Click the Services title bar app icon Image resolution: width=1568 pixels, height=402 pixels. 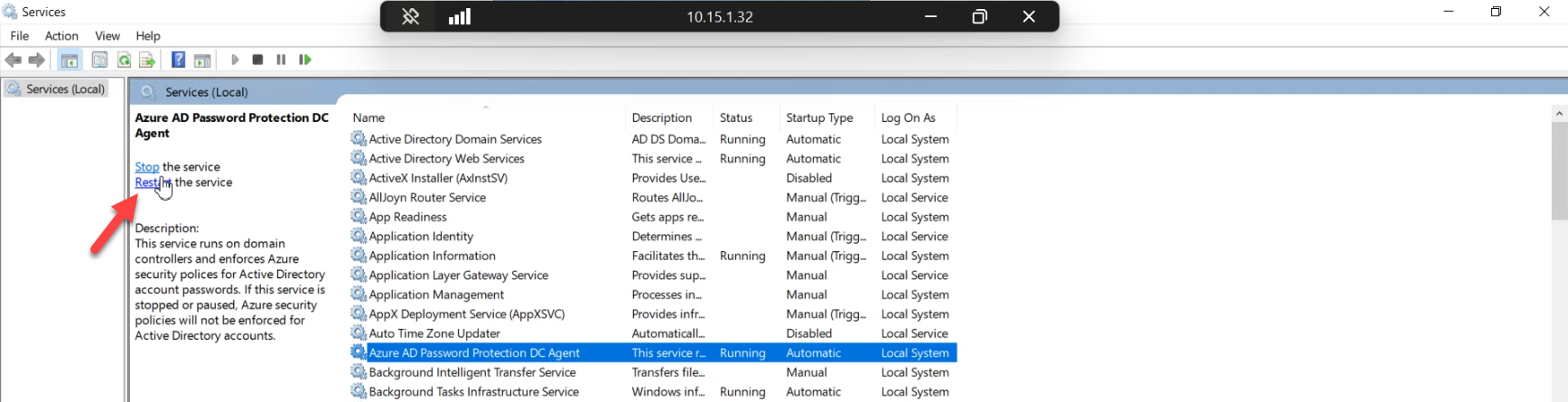(x=10, y=12)
